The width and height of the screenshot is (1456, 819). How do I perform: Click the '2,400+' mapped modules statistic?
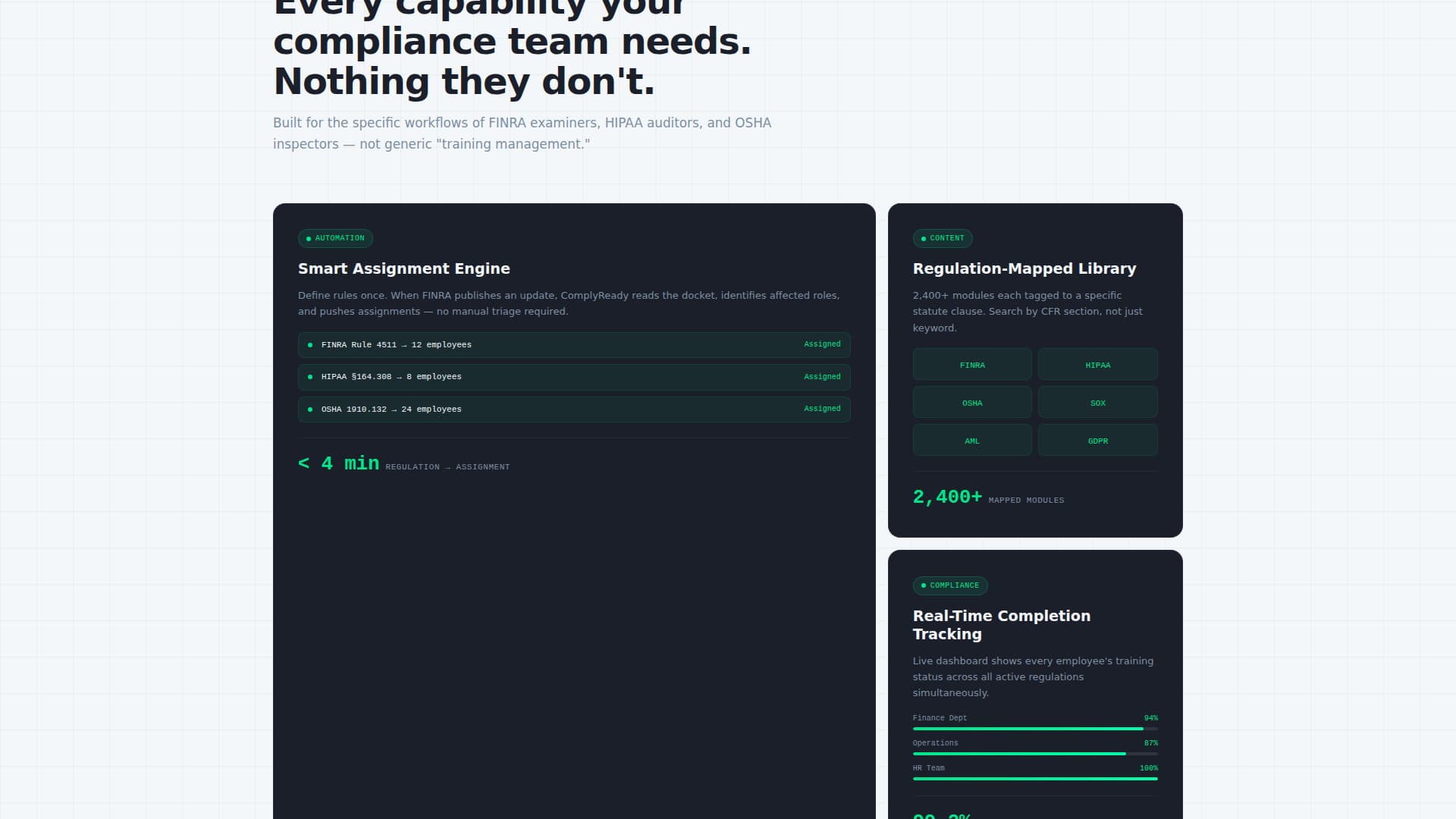[x=947, y=497]
